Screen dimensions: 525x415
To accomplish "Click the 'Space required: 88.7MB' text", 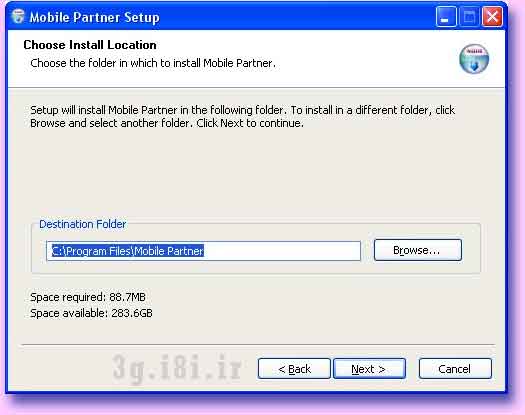I will (x=88, y=297).
